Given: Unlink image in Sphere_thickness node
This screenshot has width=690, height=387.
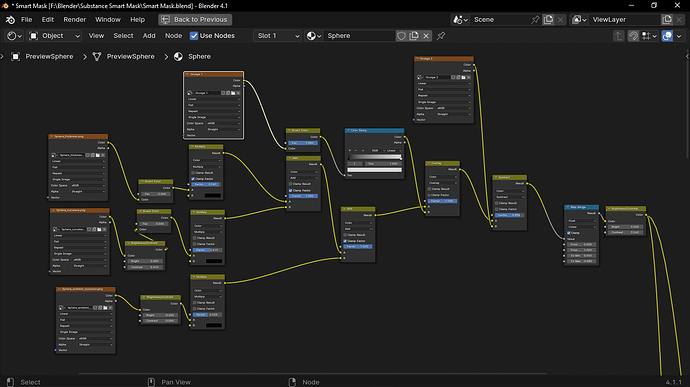Looking at the screenshot, I should (x=103, y=155).
